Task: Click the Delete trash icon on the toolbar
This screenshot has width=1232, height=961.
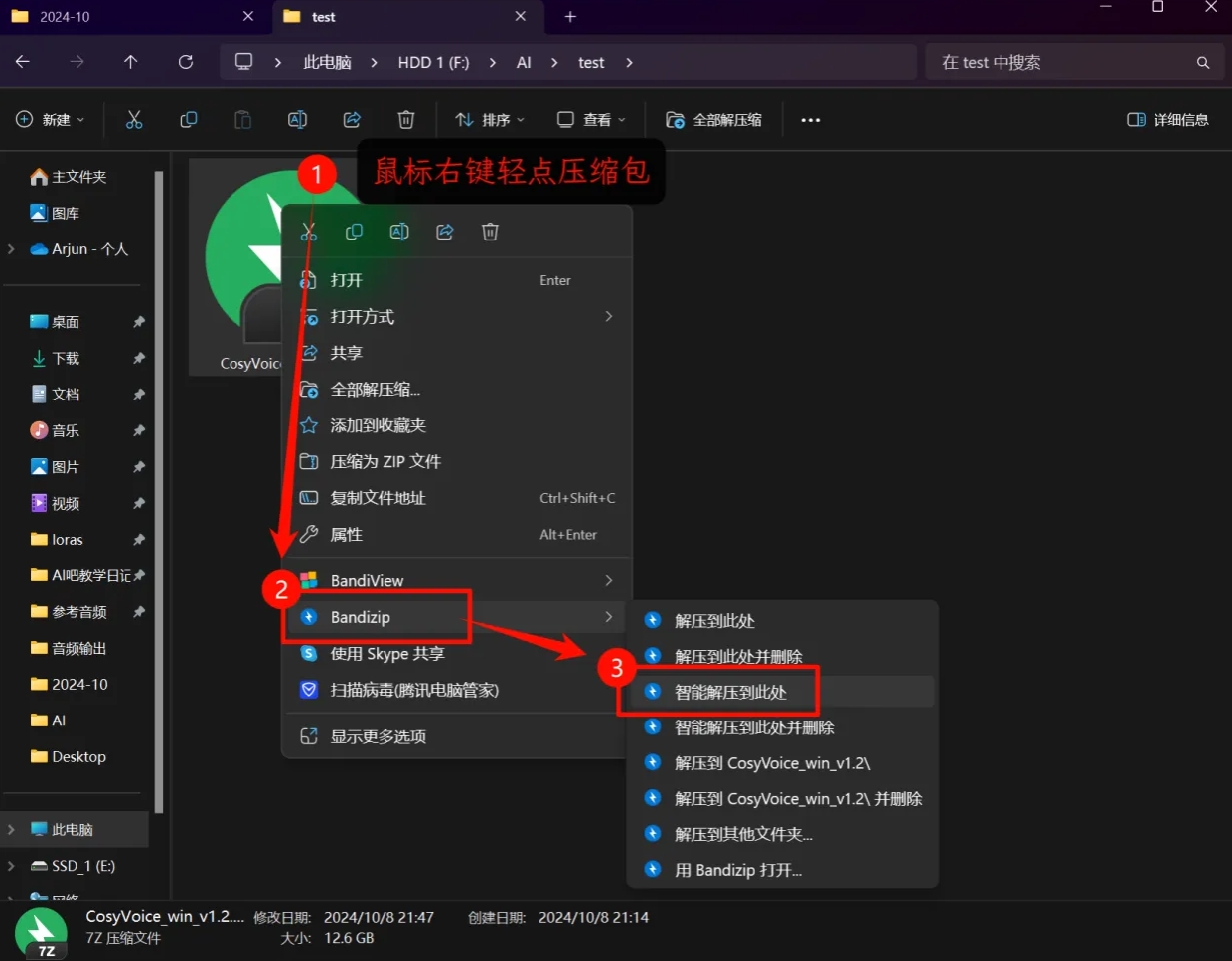Action: click(x=405, y=119)
